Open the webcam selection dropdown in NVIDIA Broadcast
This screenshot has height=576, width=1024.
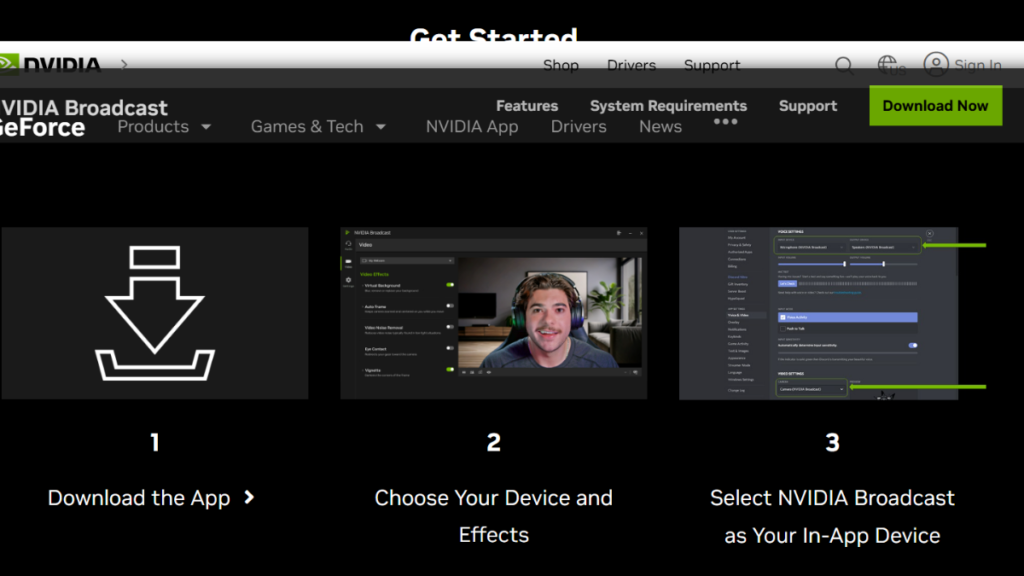click(x=407, y=261)
